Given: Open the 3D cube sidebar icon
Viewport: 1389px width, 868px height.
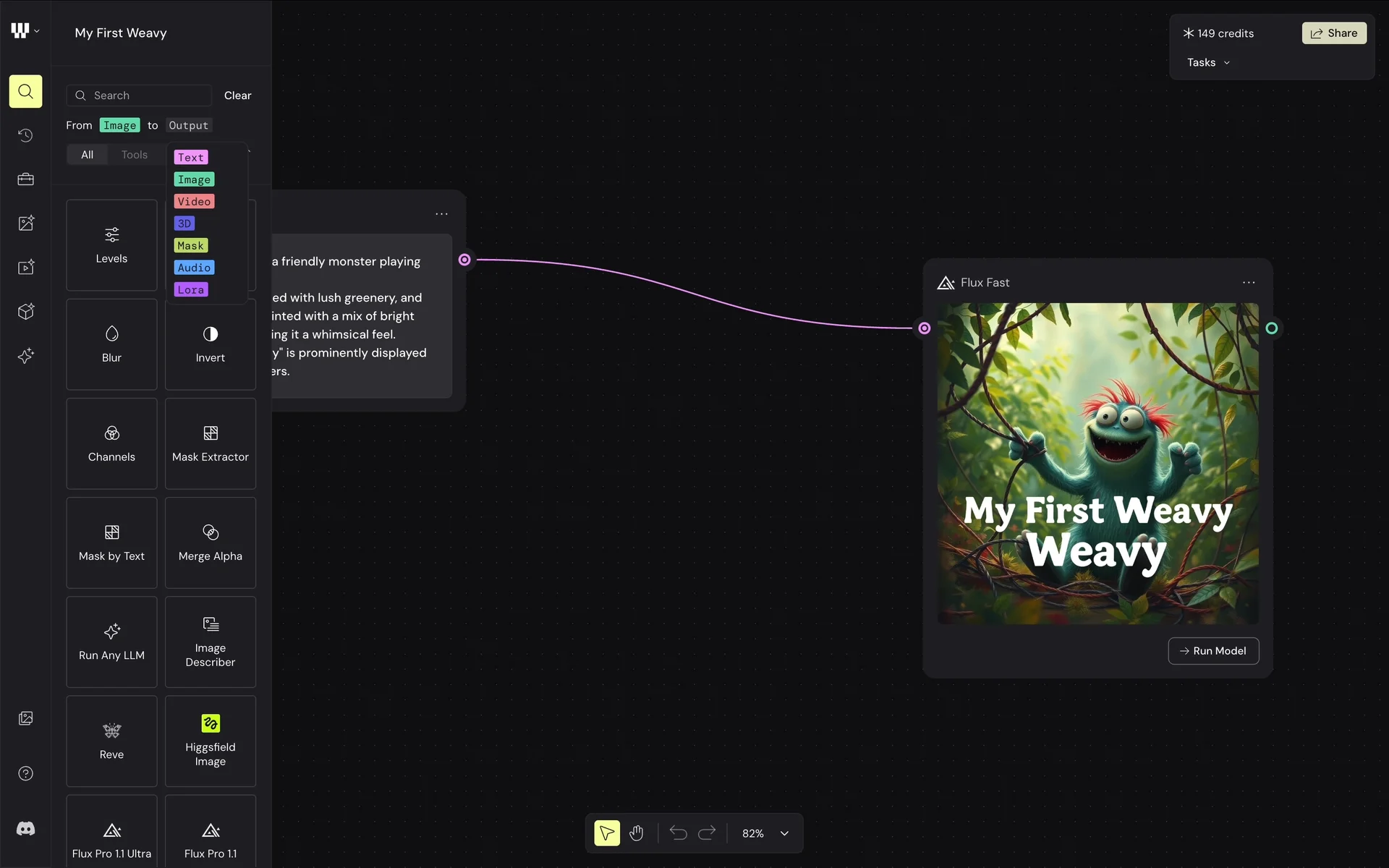Looking at the screenshot, I should 25,312.
